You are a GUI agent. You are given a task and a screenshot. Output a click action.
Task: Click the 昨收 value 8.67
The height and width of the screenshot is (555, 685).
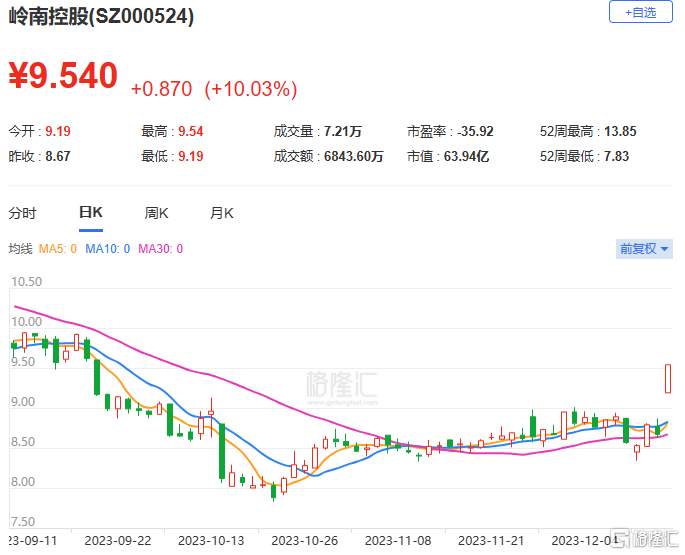(x=58, y=156)
